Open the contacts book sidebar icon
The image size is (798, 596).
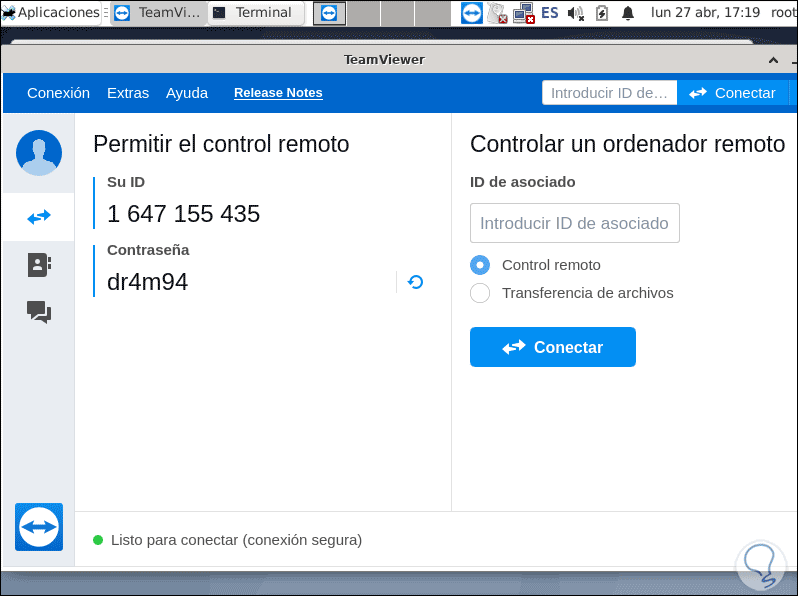(39, 265)
